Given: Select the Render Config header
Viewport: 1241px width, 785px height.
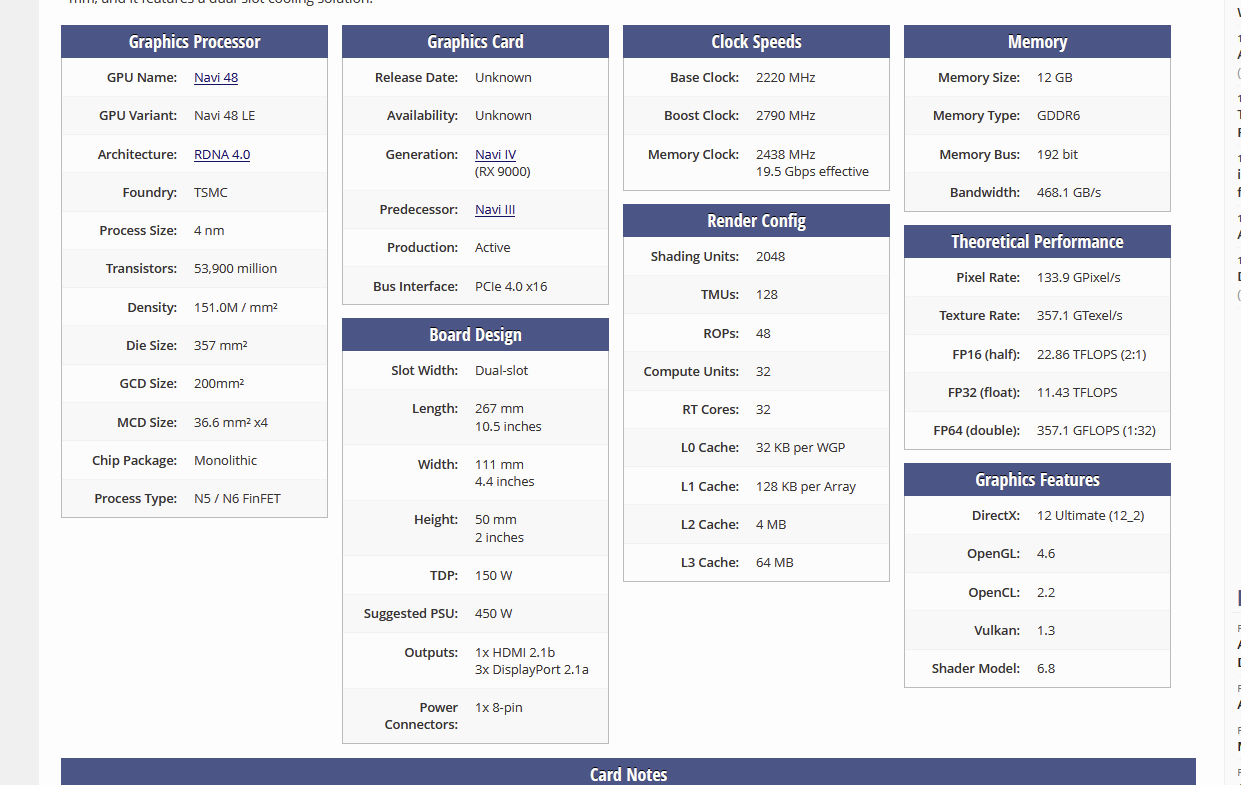Looking at the screenshot, I should [756, 221].
